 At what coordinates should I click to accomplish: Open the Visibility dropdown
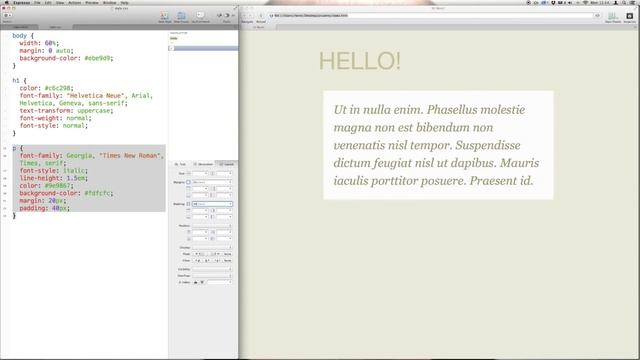click(x=212, y=269)
